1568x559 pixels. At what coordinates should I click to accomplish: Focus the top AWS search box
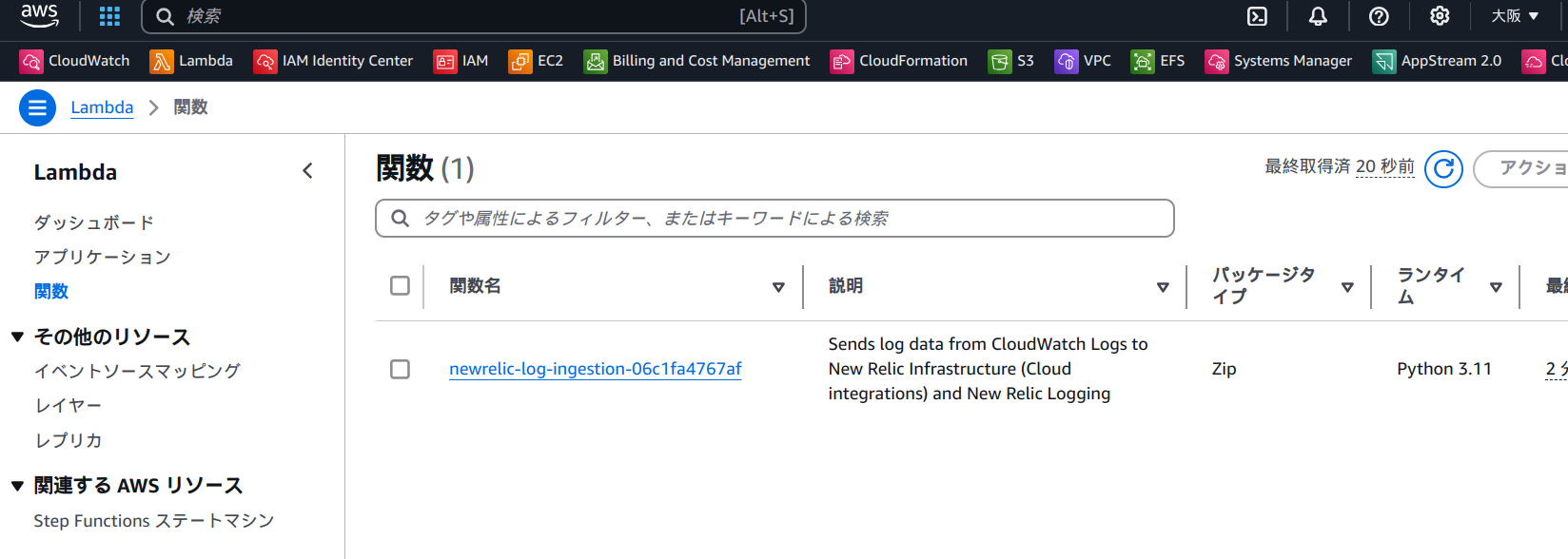coord(474,16)
